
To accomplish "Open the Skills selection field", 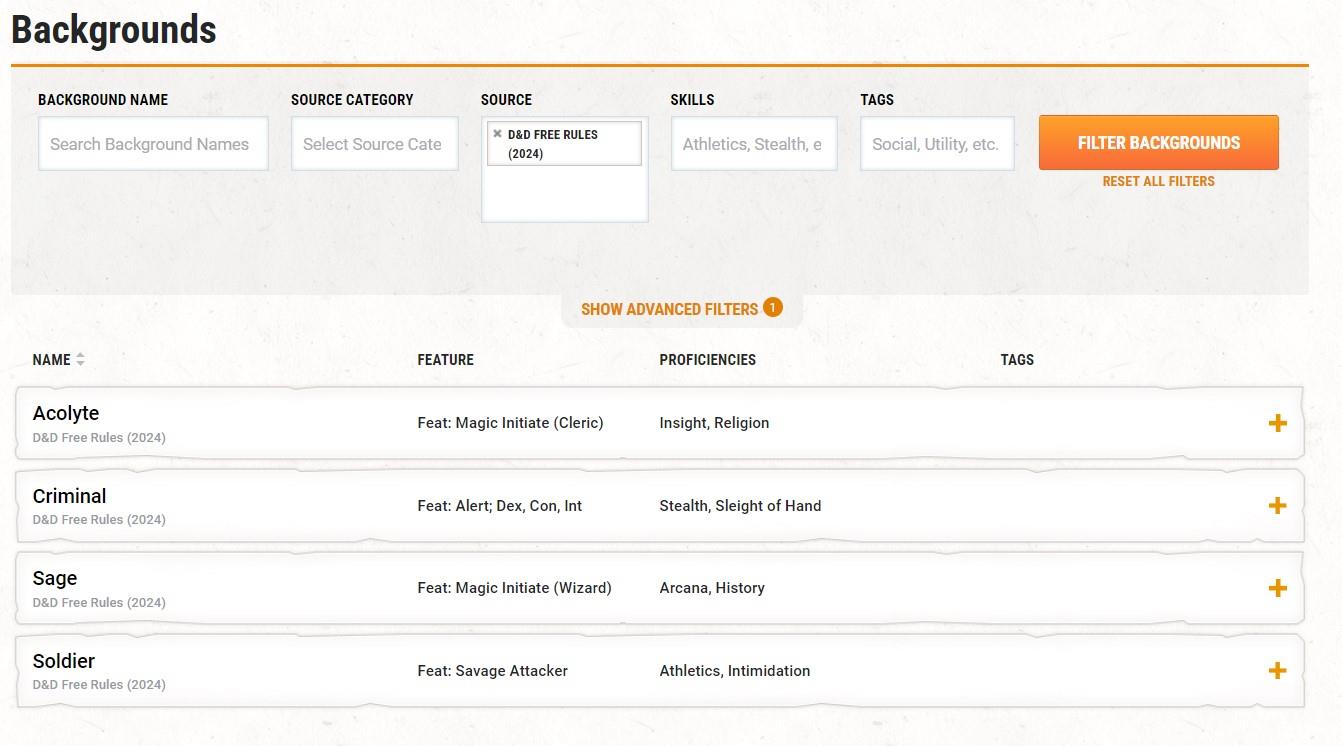I will (x=753, y=144).
